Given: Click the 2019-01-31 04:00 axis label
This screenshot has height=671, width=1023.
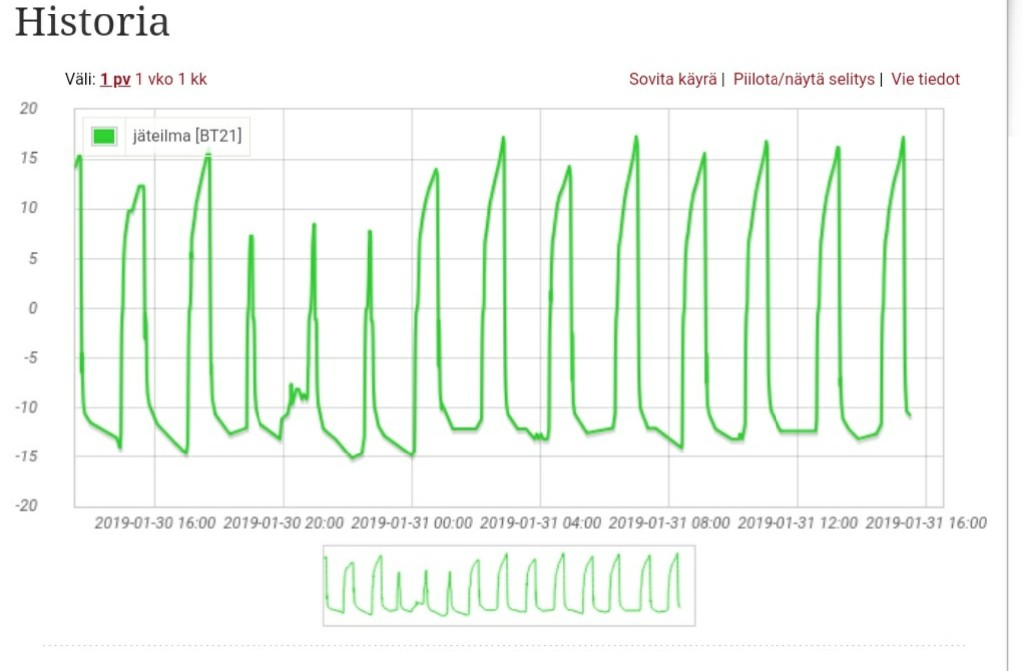Looking at the screenshot, I should coord(540,523).
